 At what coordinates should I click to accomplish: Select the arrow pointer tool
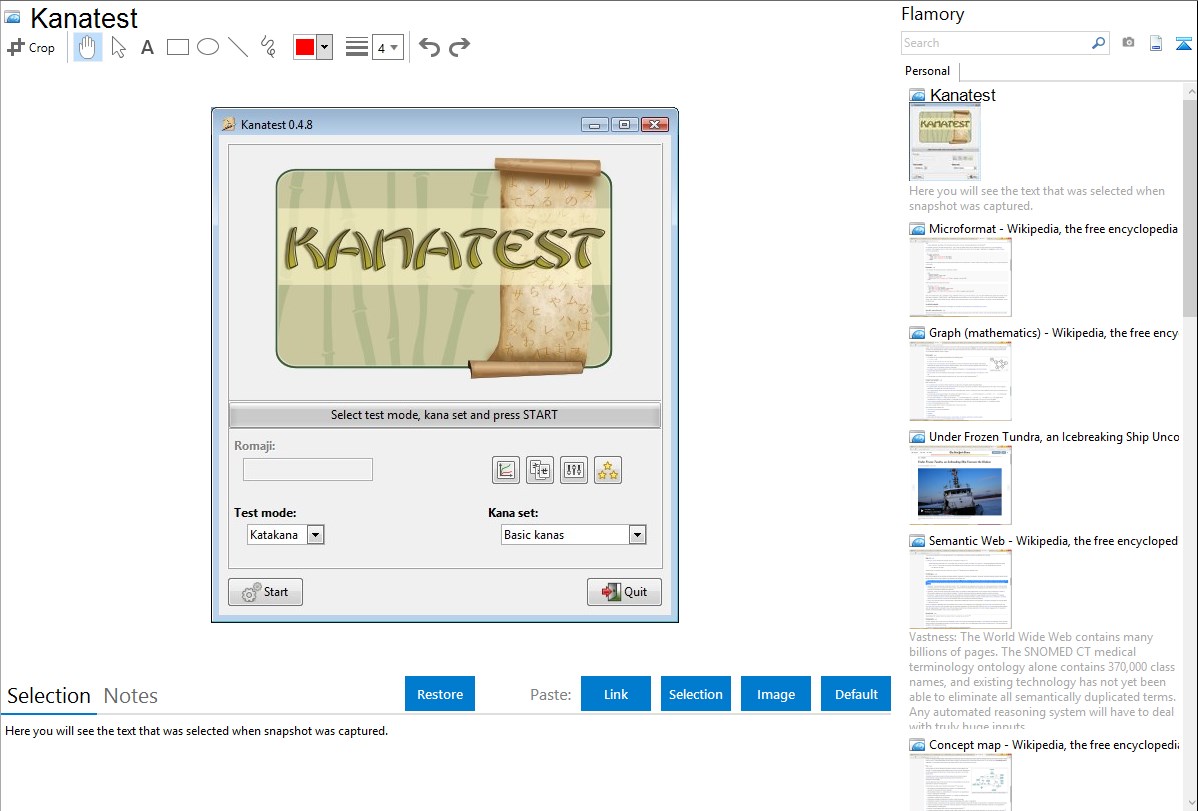coord(118,47)
